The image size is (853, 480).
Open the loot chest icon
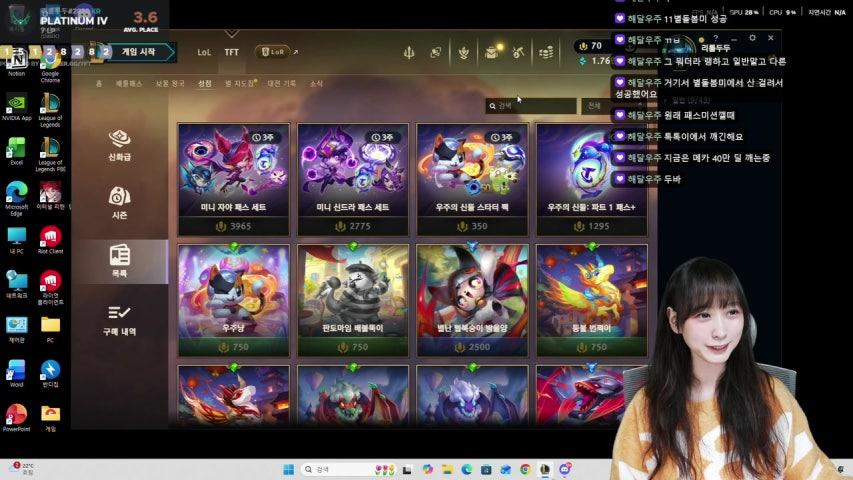point(491,52)
